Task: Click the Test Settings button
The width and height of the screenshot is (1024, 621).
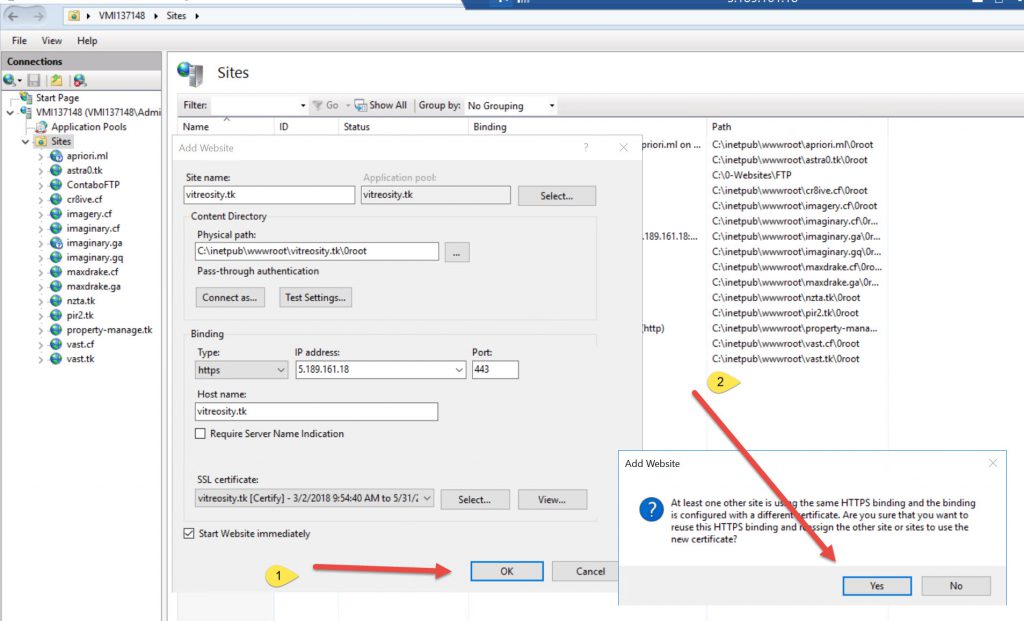Action: (315, 297)
